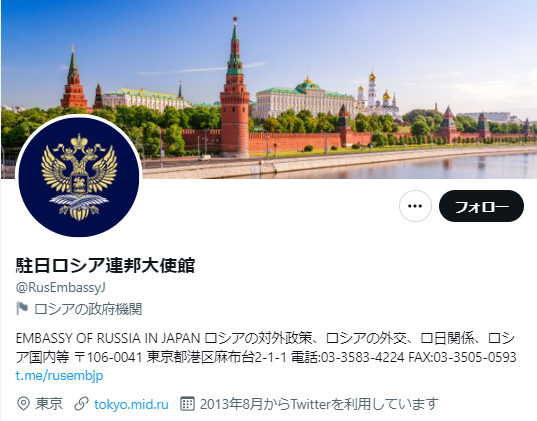Click the @RusEmbassyJ handle

coord(60,287)
